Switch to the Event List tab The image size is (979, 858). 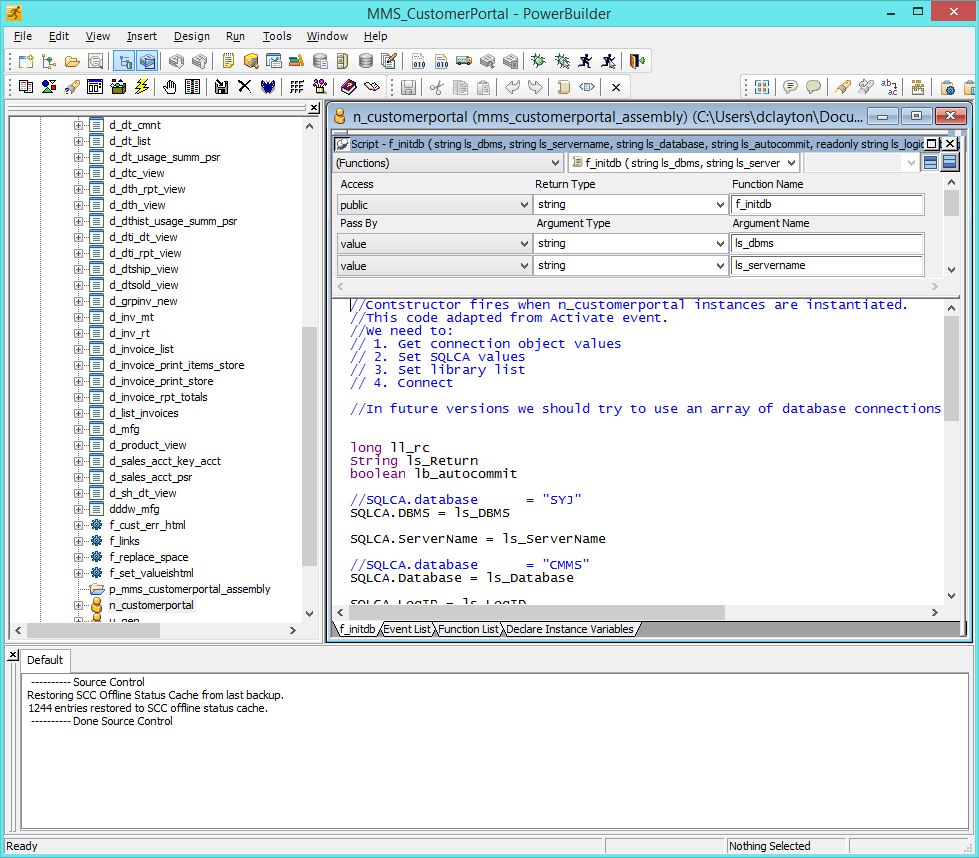pos(407,629)
